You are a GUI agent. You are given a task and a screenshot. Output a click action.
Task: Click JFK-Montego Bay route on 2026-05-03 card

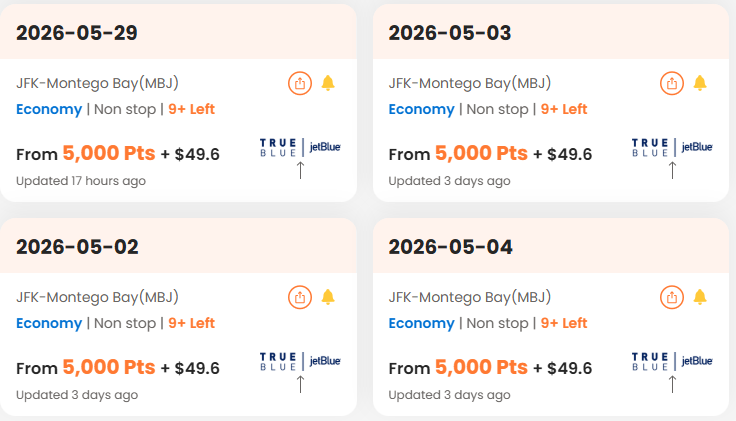pos(469,83)
